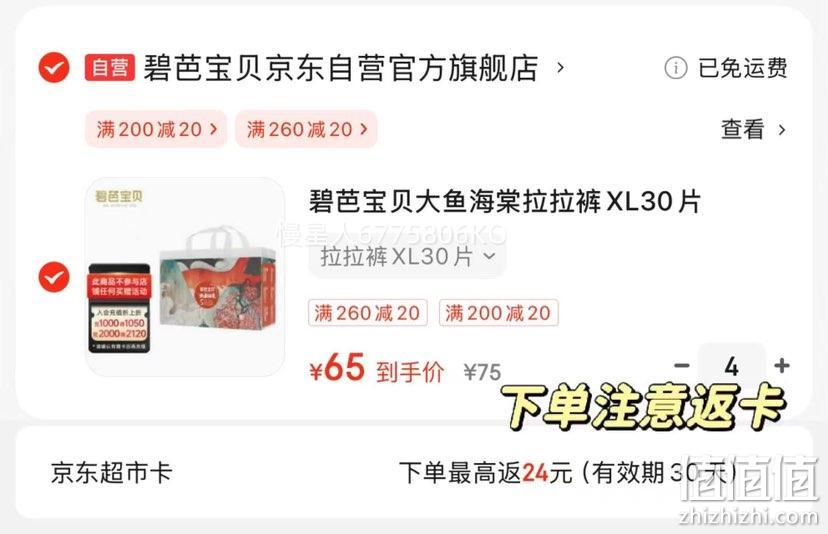The height and width of the screenshot is (534, 828).
Task: Deselect the 拉拉裤 XL30片 product checkbox
Action: (54, 277)
